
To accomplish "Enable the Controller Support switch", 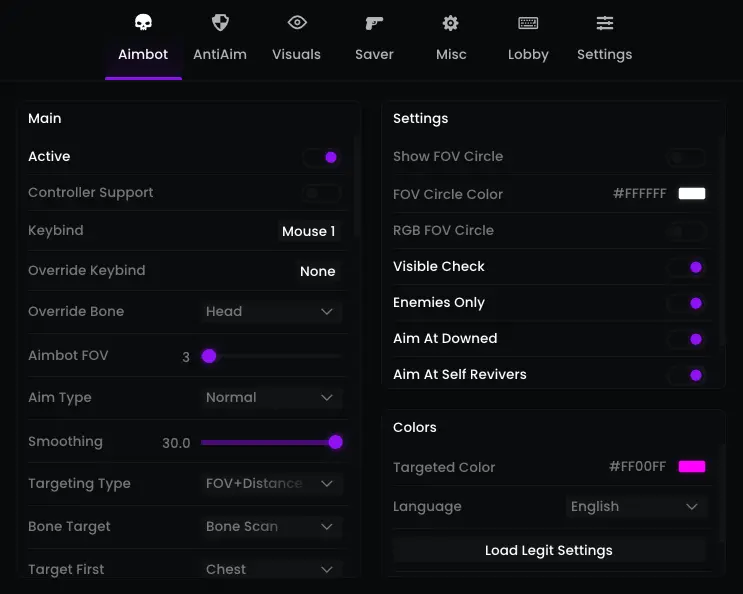I will 322,193.
